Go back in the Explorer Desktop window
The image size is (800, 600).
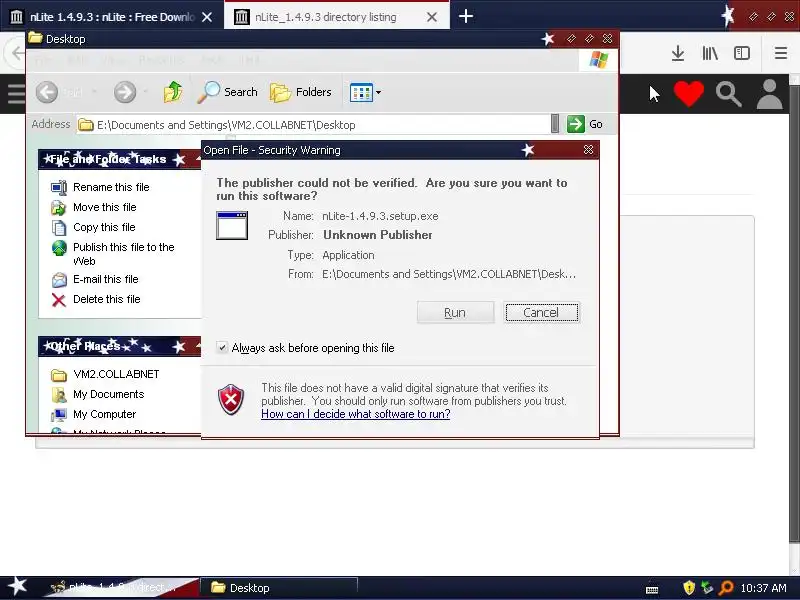tap(47, 92)
